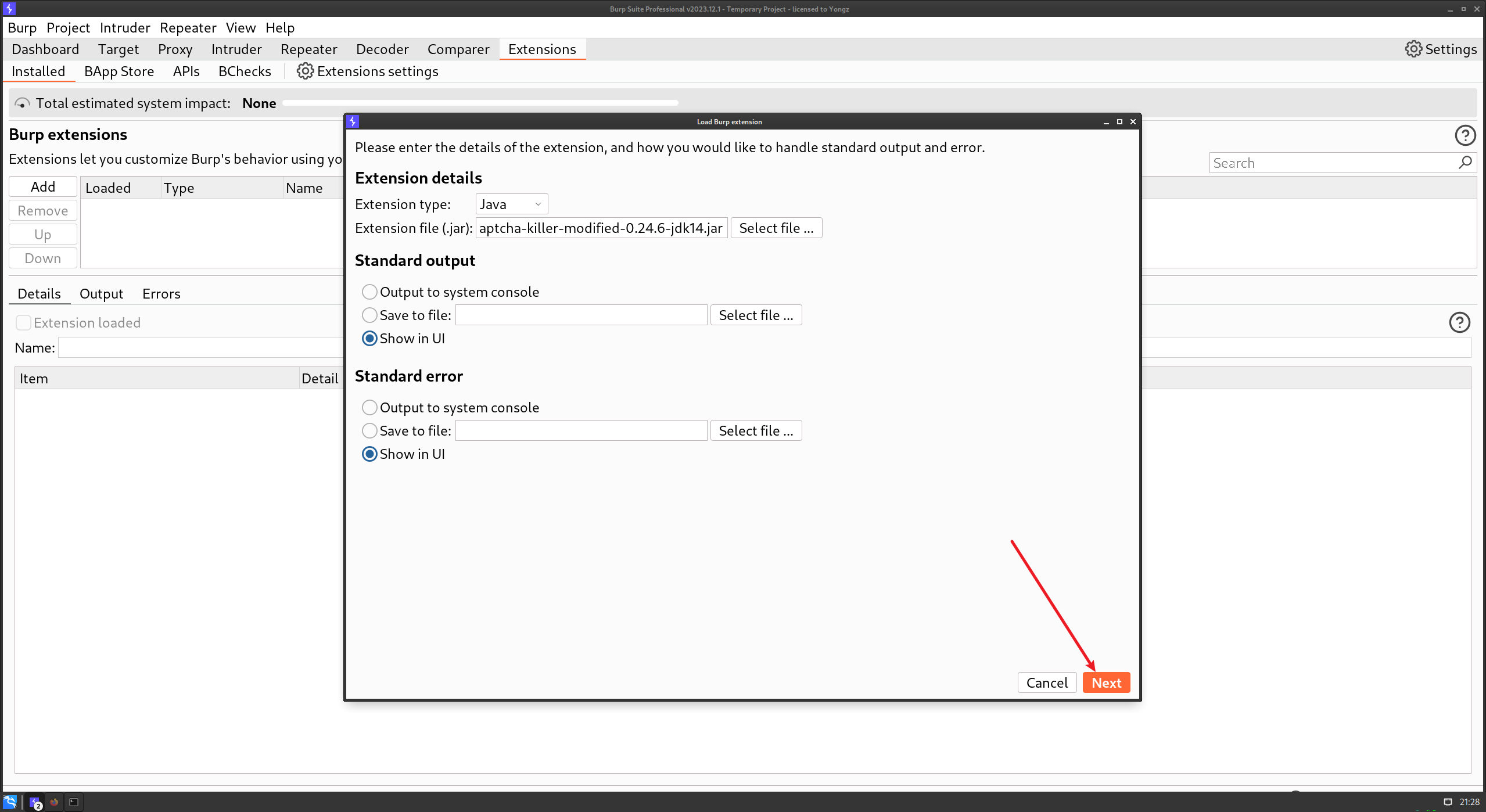This screenshot has width=1486, height=812.
Task: Switch to the Output tab
Action: pyautogui.click(x=101, y=293)
